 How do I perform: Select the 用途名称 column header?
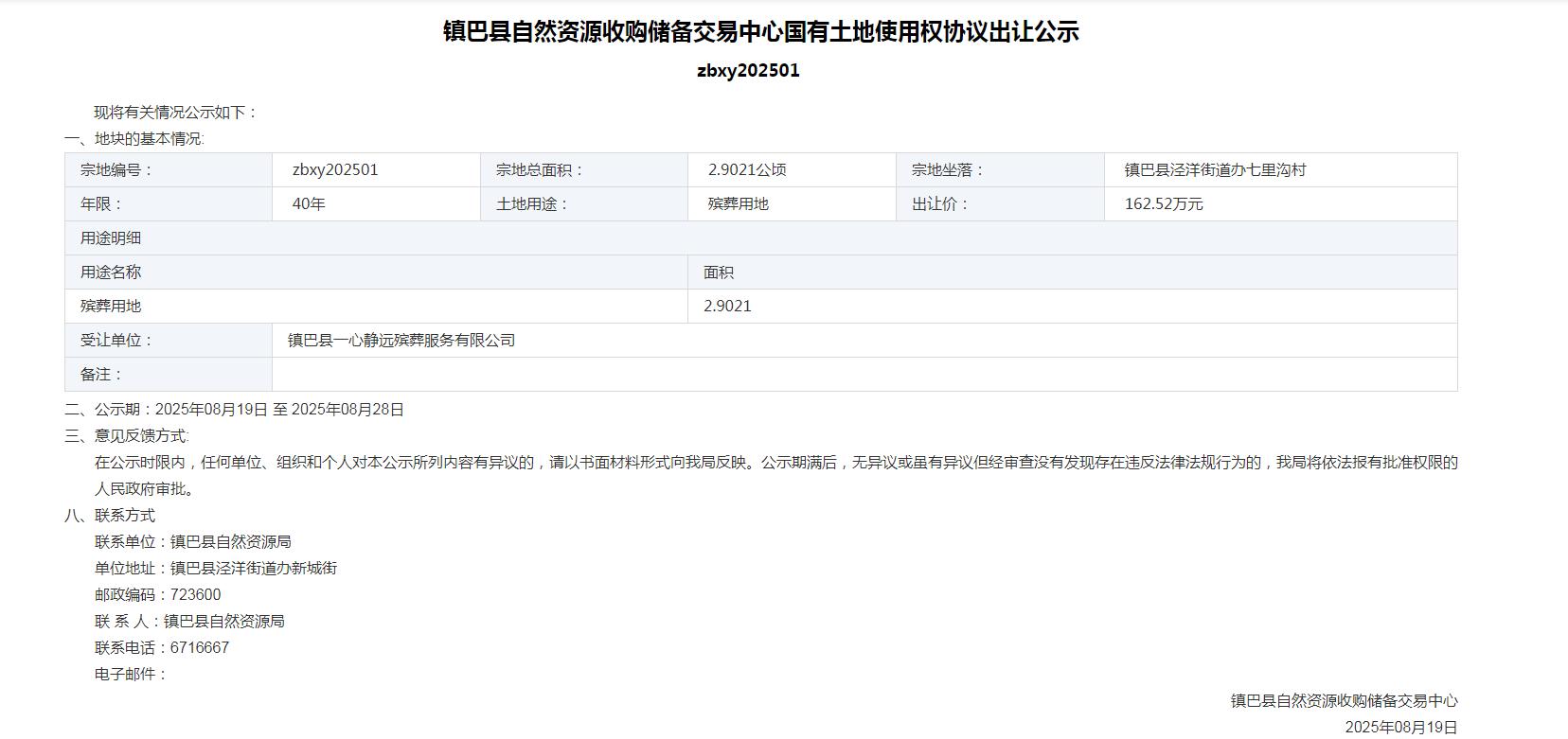tap(111, 273)
